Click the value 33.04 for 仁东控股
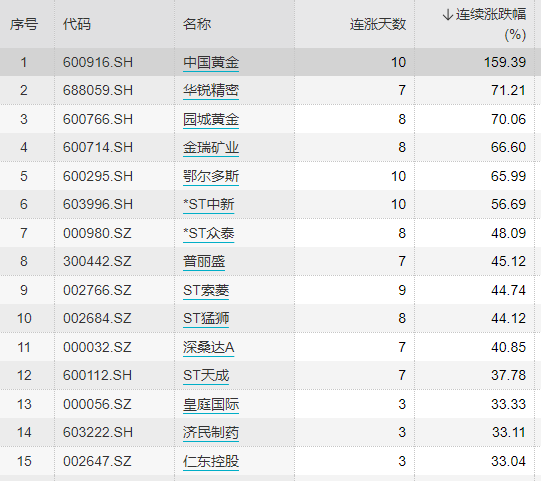The width and height of the screenshot is (541, 481). (508, 461)
